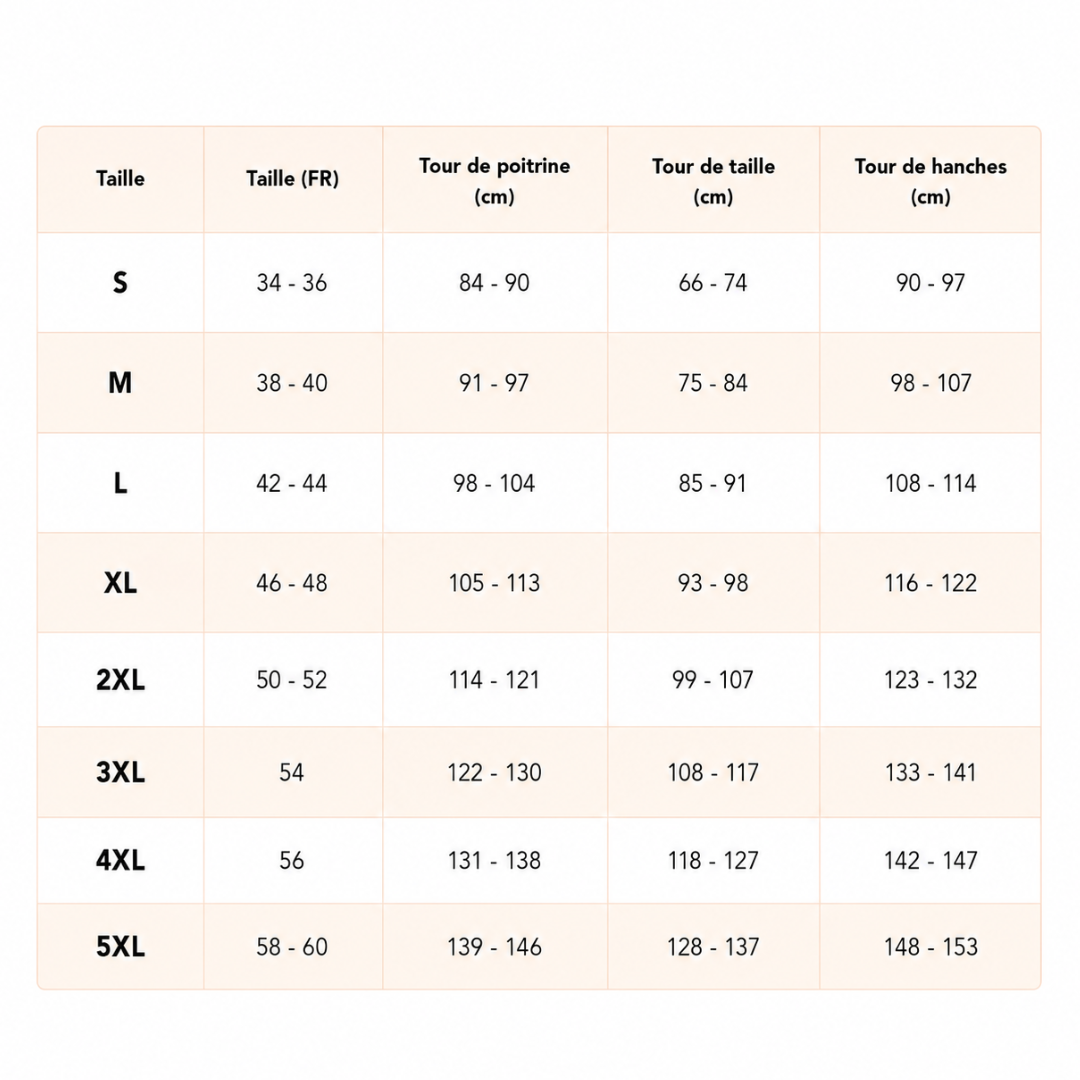Select the M size row label
The image size is (1080, 1080).
(121, 382)
